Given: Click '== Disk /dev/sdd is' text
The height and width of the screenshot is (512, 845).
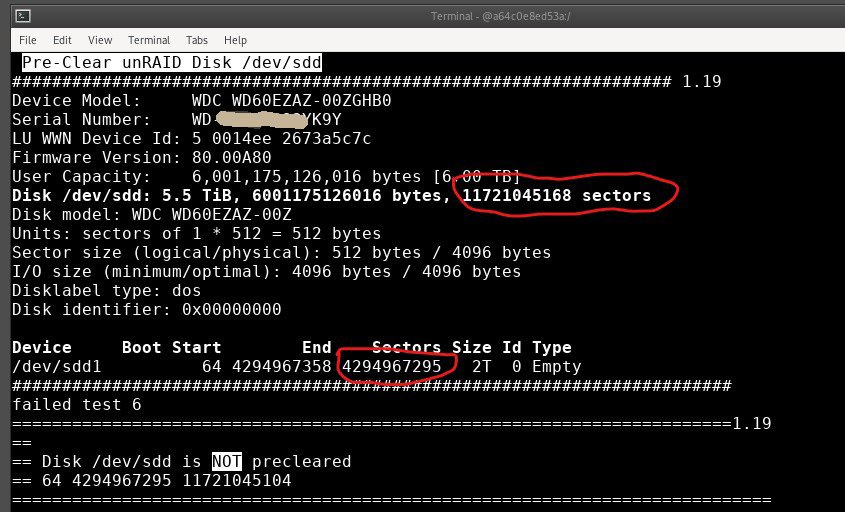Looking at the screenshot, I should (x=107, y=461).
